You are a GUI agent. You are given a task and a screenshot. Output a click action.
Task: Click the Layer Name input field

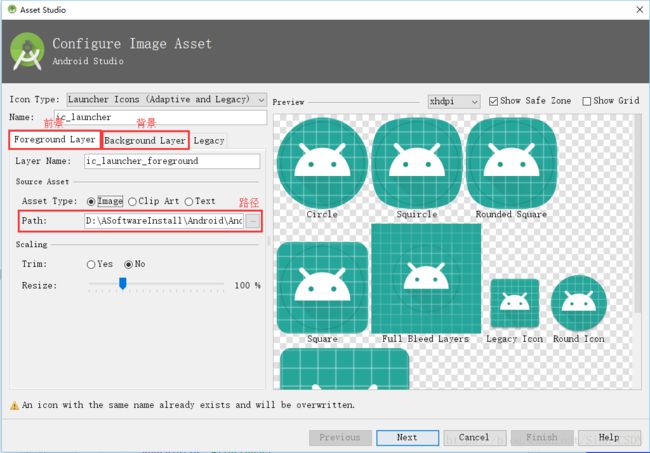172,161
